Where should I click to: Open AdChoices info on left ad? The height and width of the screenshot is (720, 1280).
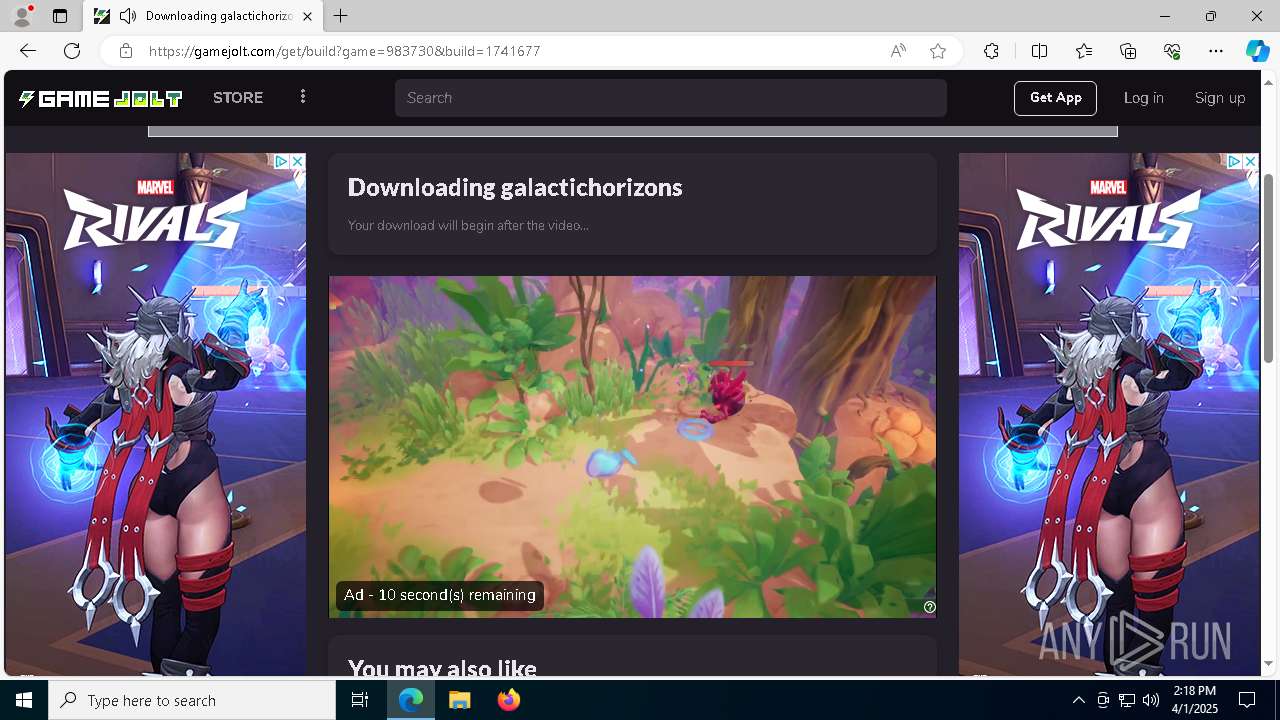coord(282,161)
